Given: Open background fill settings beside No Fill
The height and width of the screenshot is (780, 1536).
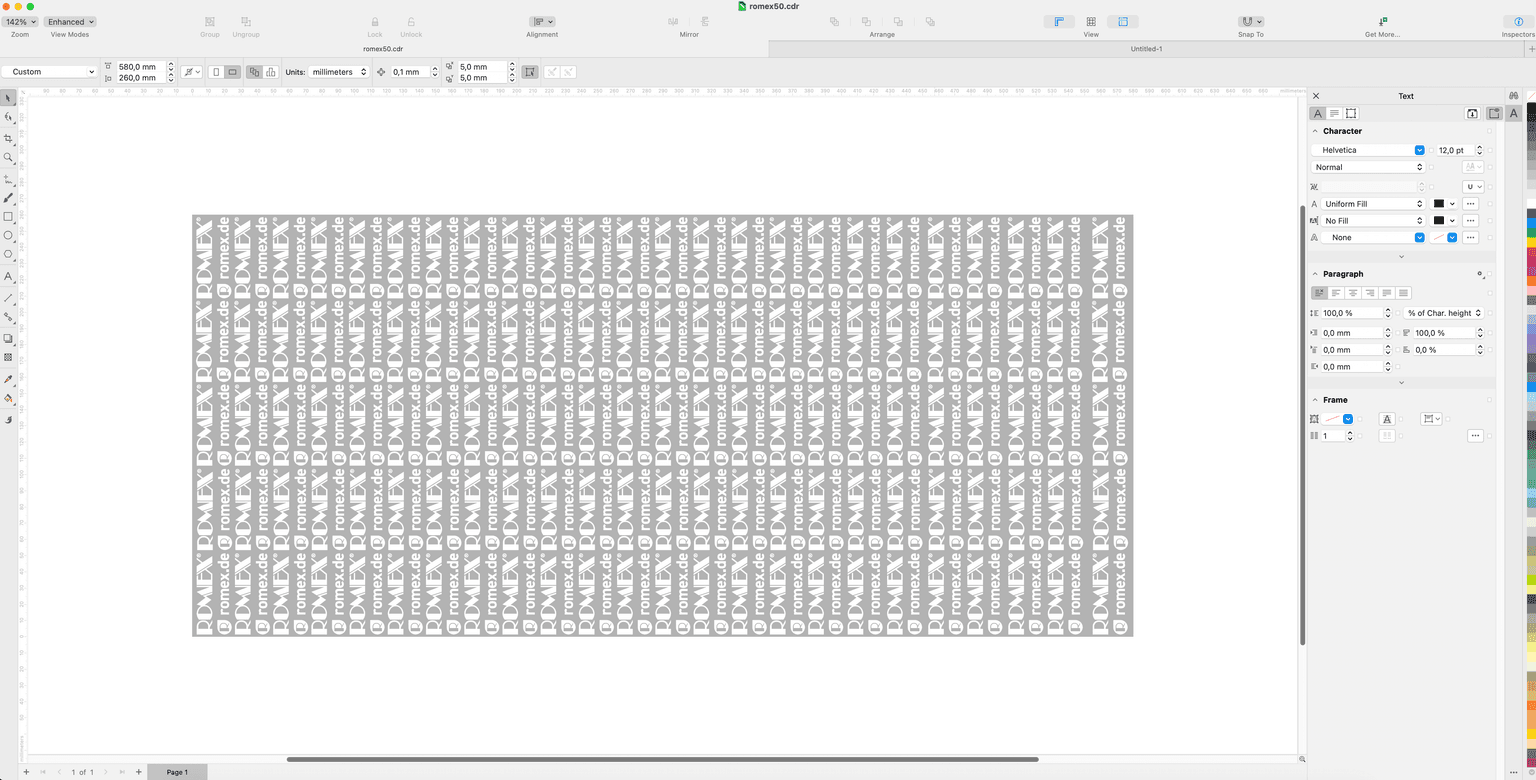Looking at the screenshot, I should (1470, 221).
